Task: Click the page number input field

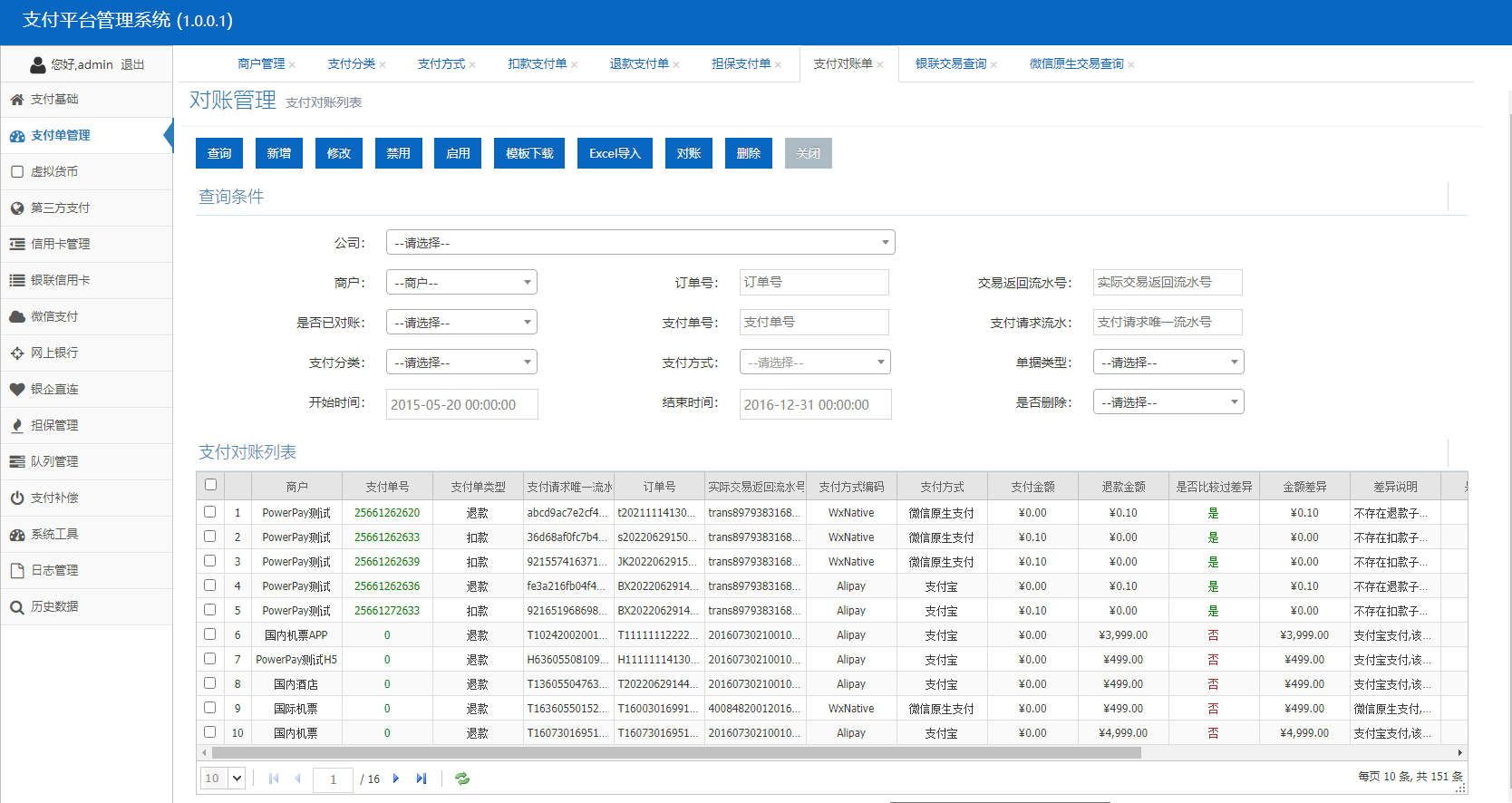Action: 333,779
